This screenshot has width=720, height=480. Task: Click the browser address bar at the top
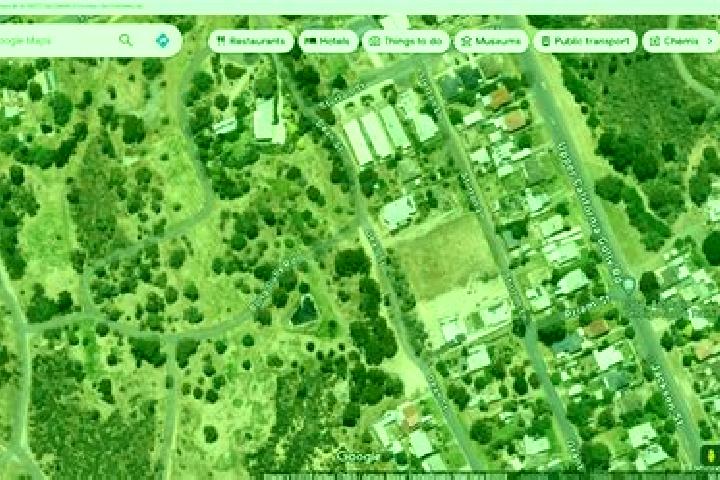click(360, 6)
